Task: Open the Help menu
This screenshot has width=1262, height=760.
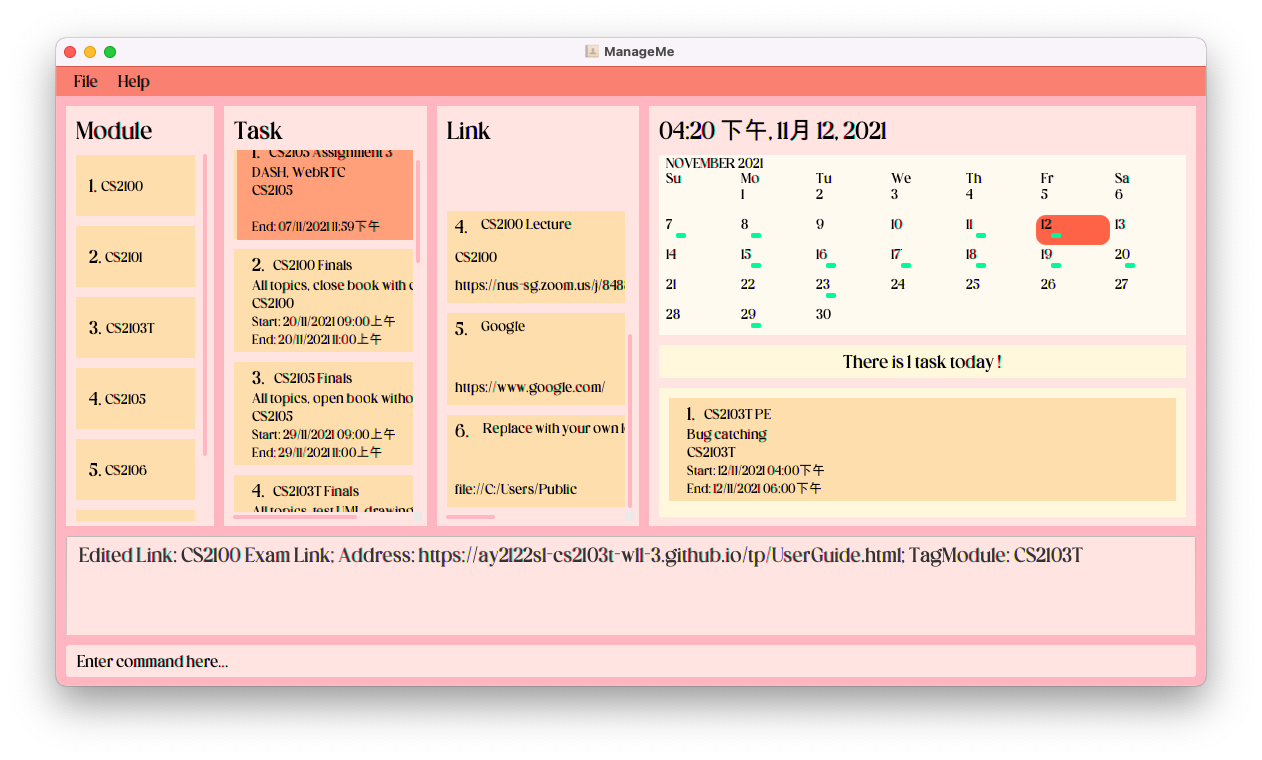Action: click(133, 81)
